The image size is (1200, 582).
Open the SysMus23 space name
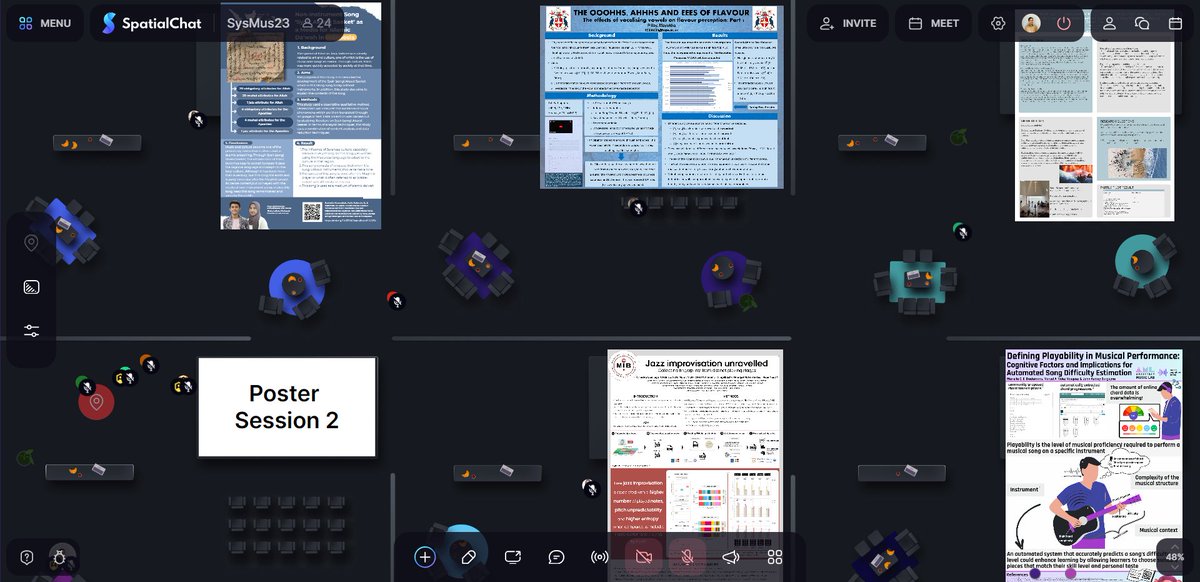258,23
